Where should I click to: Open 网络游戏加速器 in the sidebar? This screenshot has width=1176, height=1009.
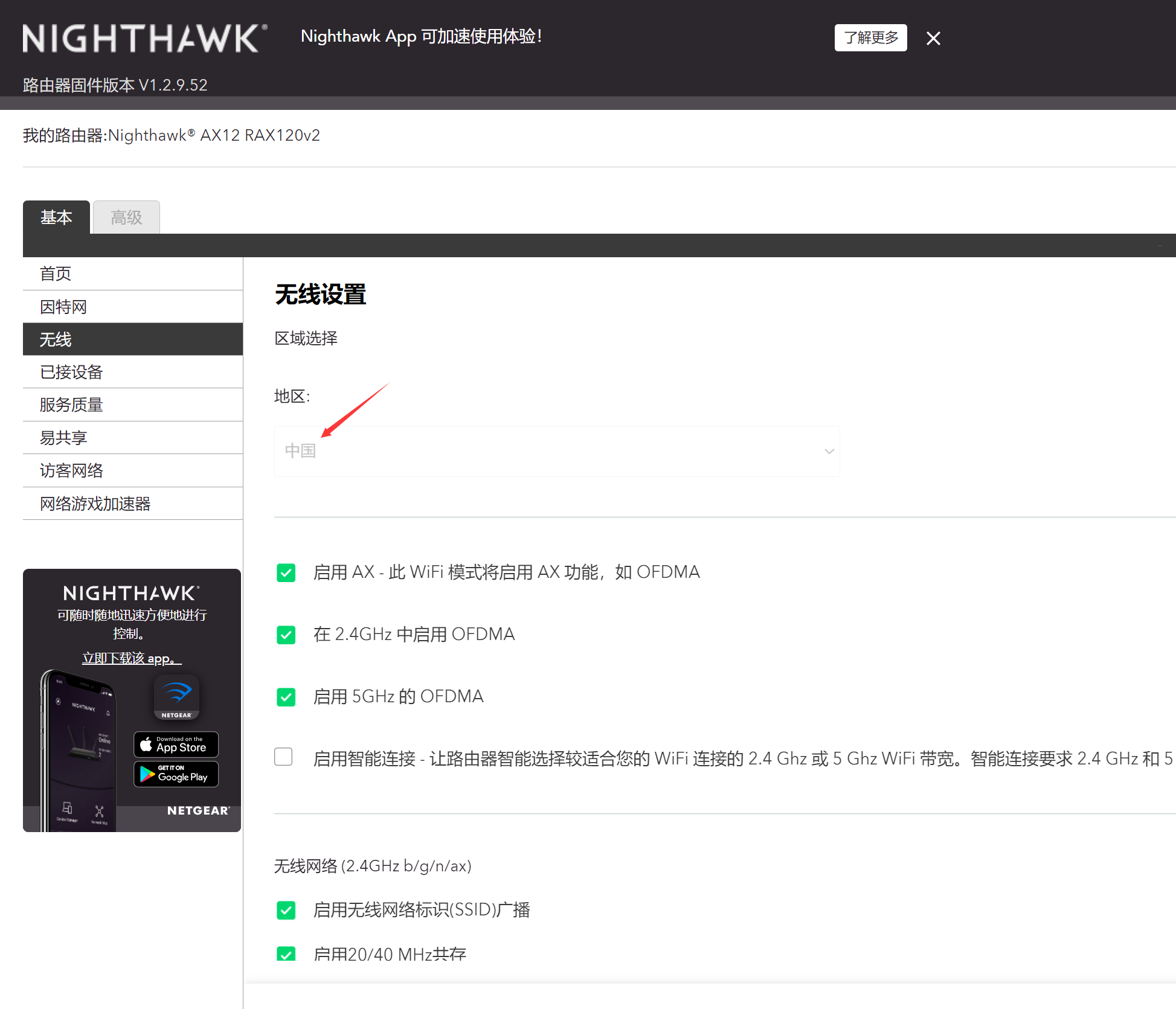pos(133,504)
